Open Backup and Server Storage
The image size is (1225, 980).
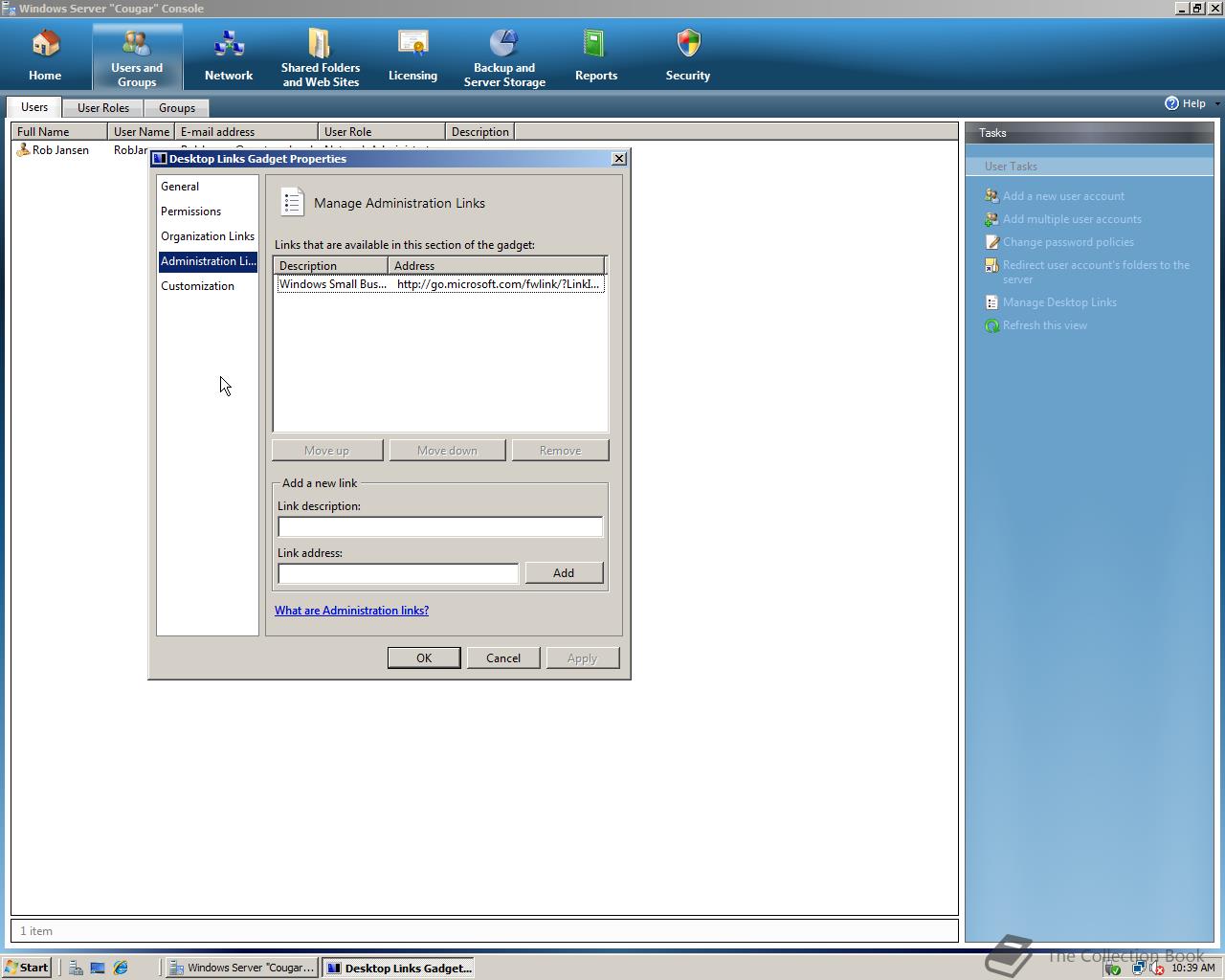(504, 43)
